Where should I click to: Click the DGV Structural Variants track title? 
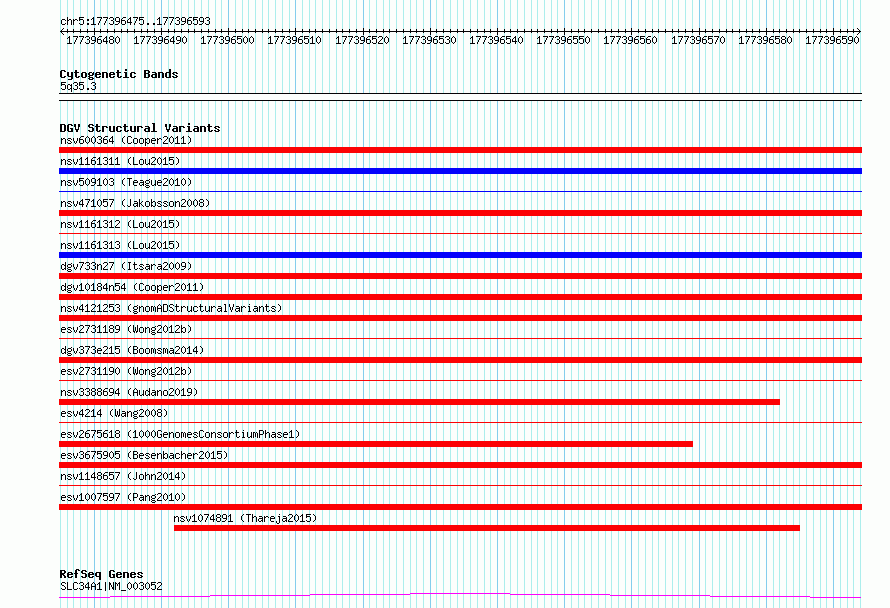tap(140, 128)
